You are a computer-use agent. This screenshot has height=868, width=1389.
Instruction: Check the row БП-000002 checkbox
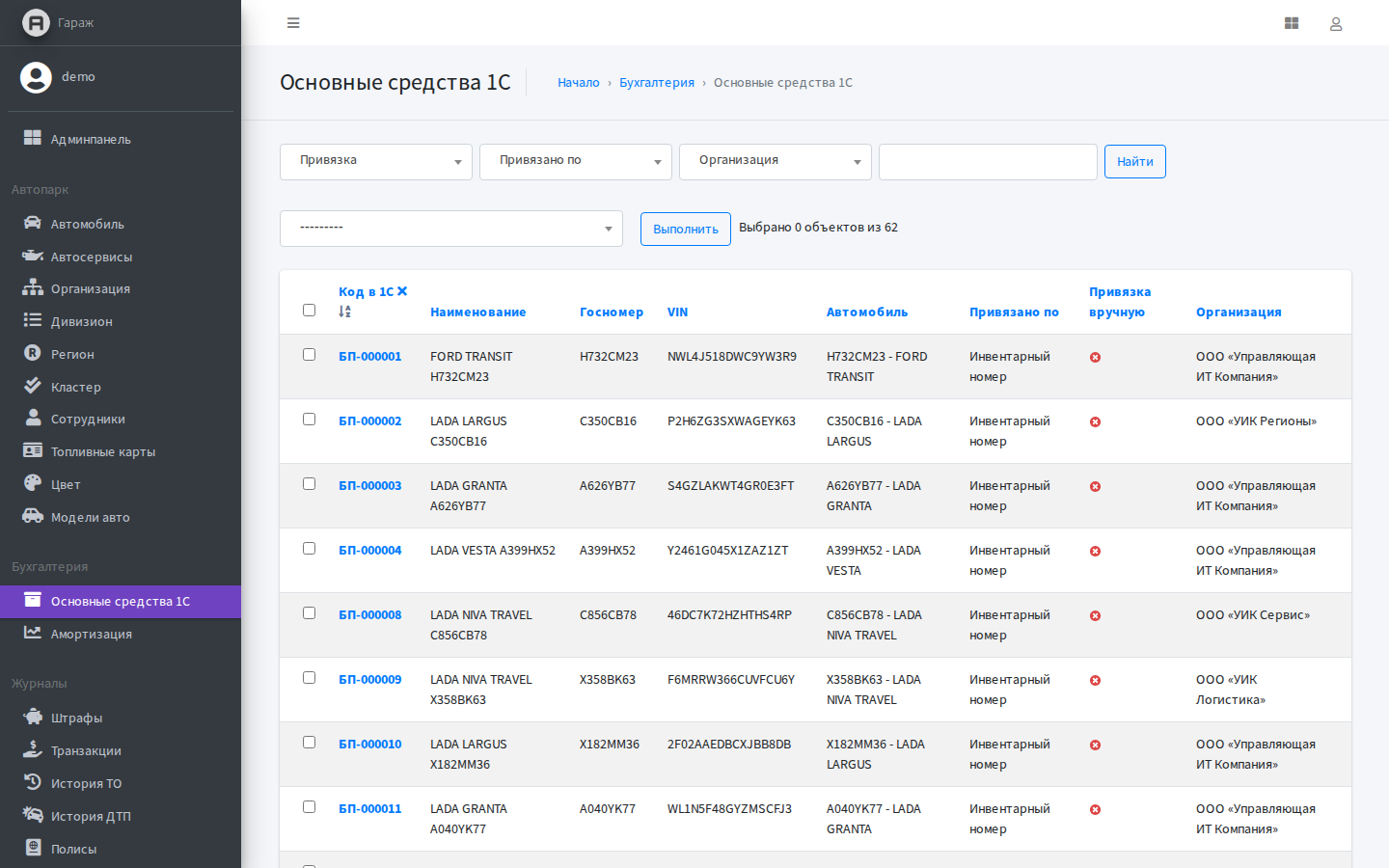(x=309, y=420)
